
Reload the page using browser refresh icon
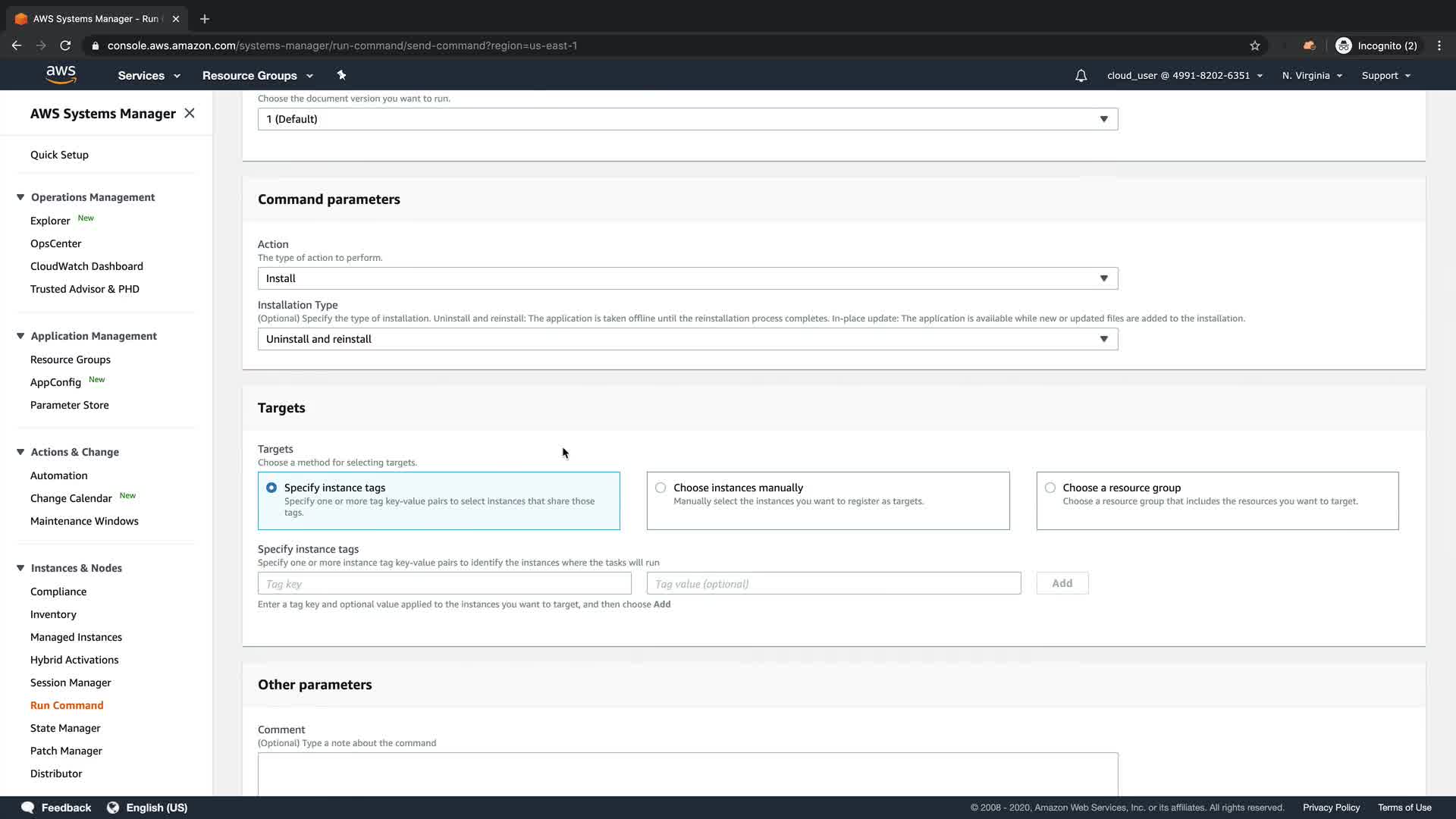65,45
